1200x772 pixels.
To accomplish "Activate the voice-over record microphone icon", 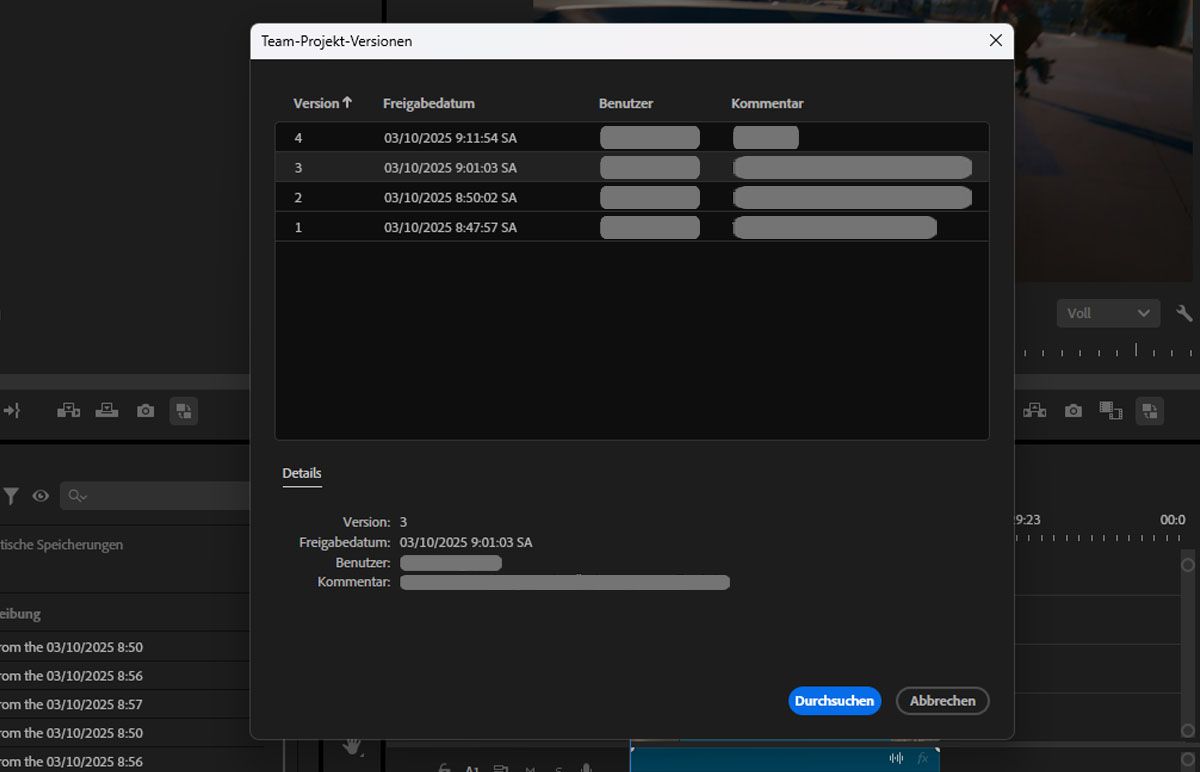I will point(585,768).
